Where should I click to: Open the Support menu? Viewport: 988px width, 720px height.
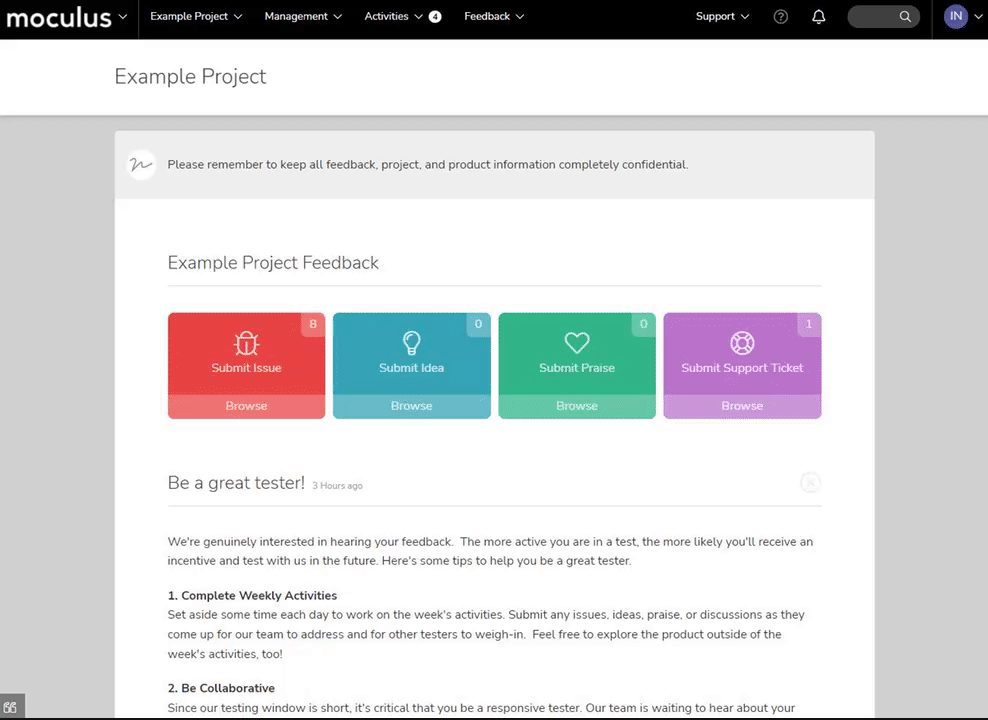tap(722, 16)
